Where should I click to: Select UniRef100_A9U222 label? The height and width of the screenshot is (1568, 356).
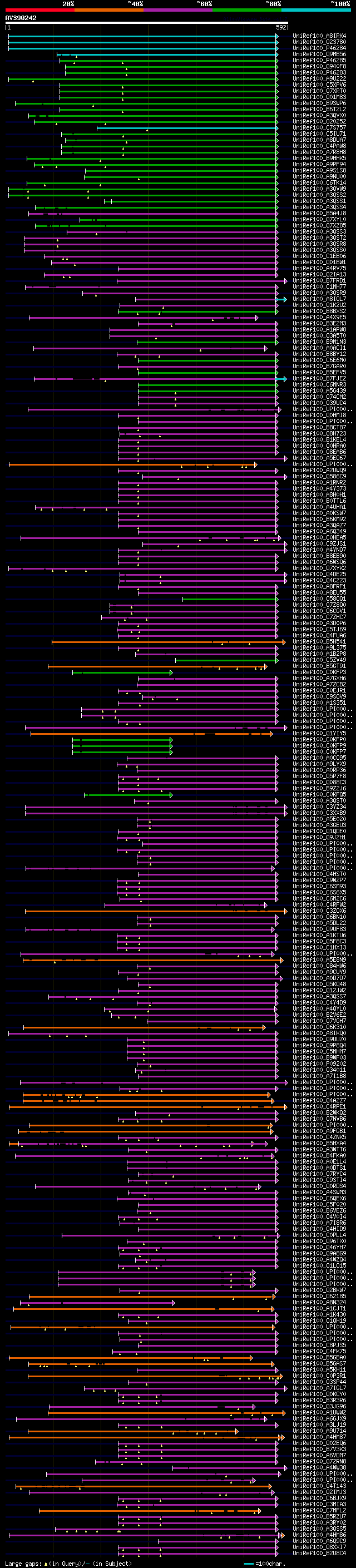point(319,78)
